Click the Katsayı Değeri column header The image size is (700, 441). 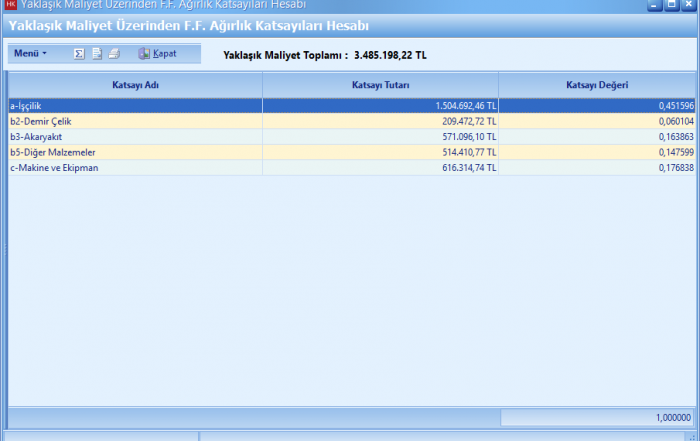[597, 85]
